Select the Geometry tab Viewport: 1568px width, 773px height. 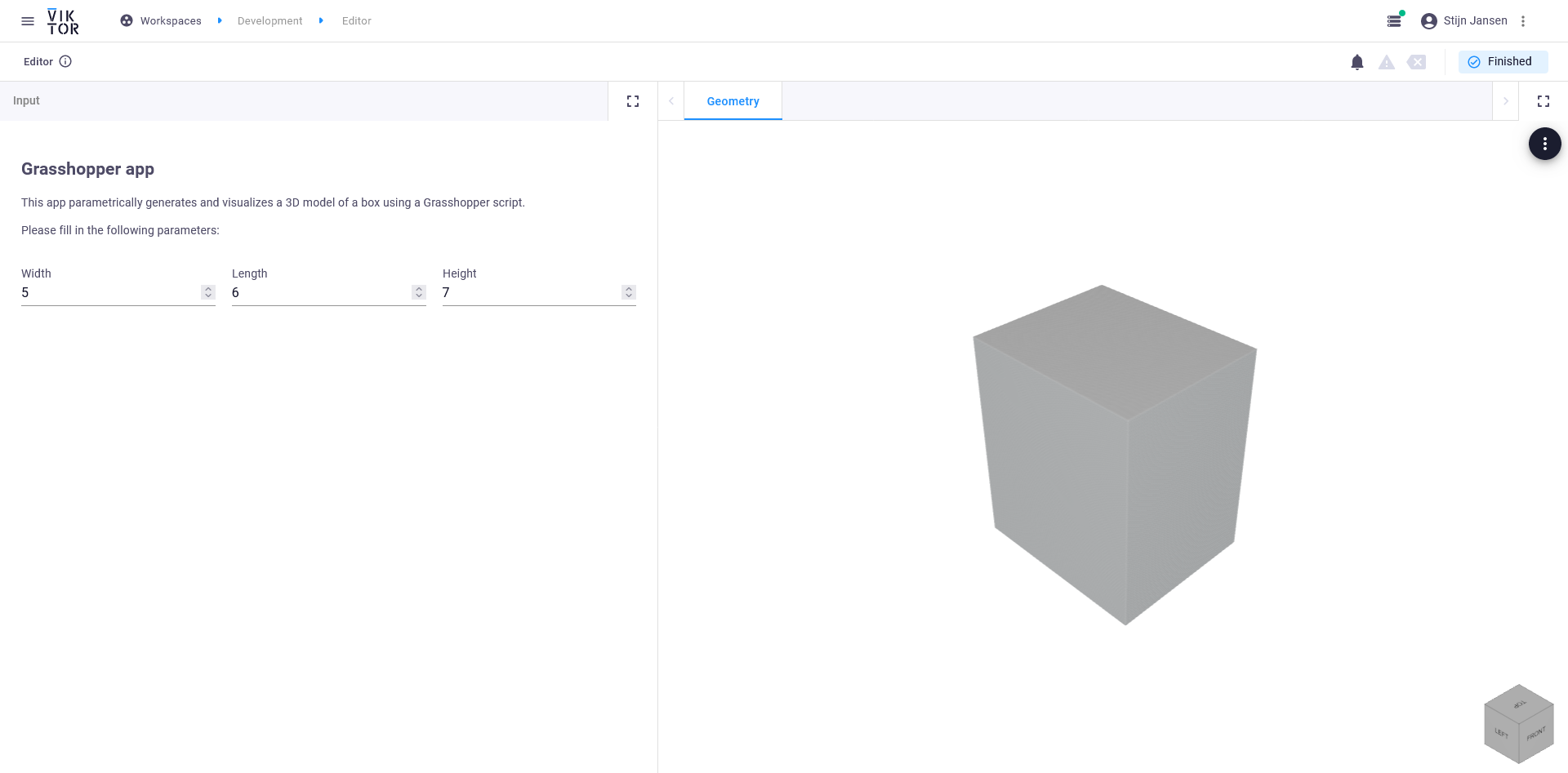click(x=733, y=101)
